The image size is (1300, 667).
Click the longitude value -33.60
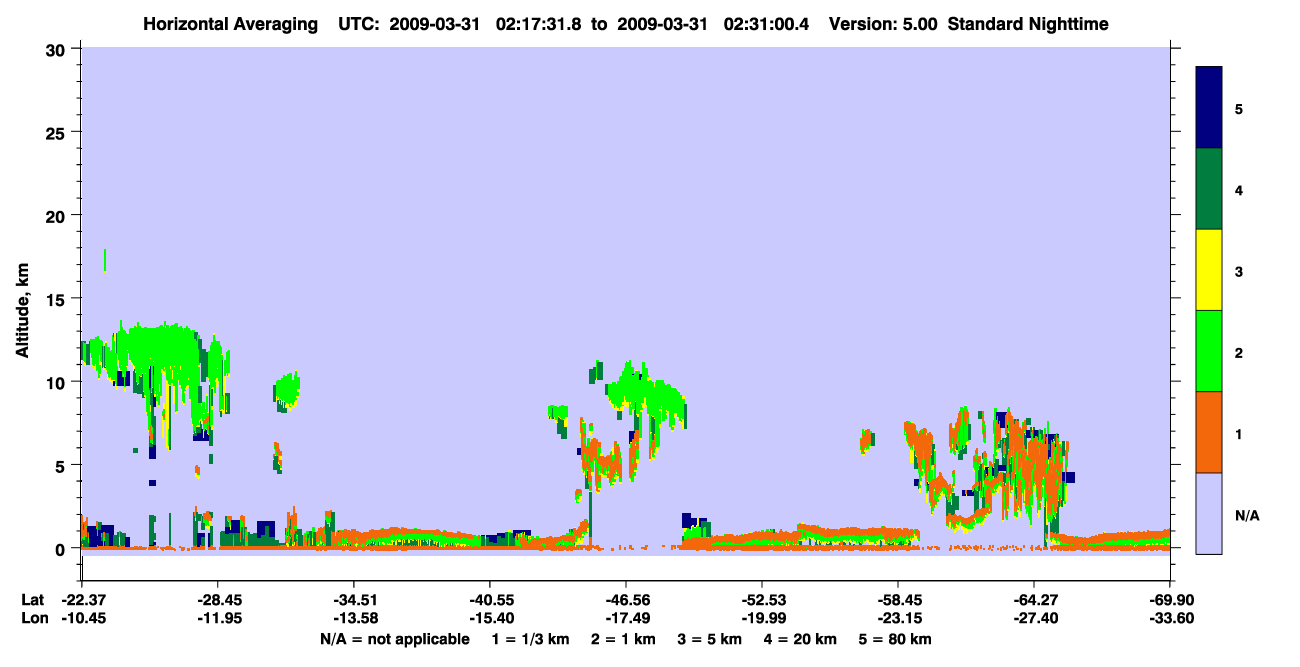pos(1169,618)
